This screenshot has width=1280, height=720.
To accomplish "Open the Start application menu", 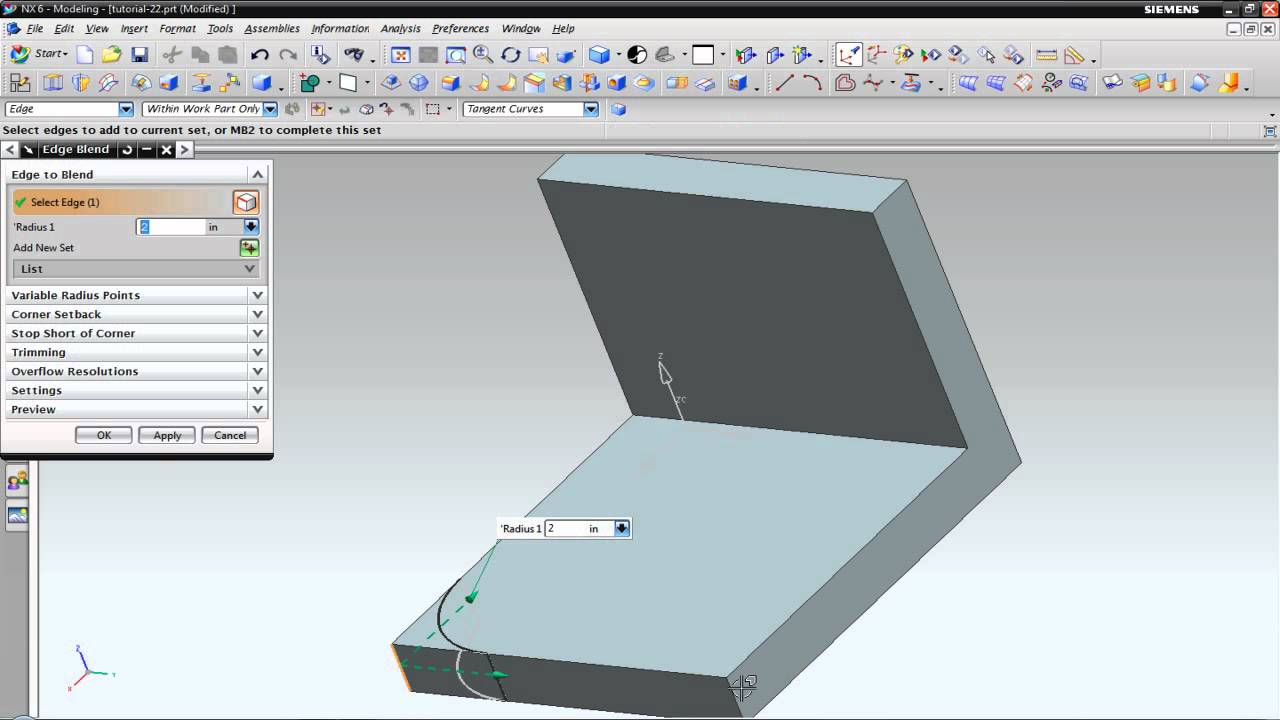I will pos(40,54).
